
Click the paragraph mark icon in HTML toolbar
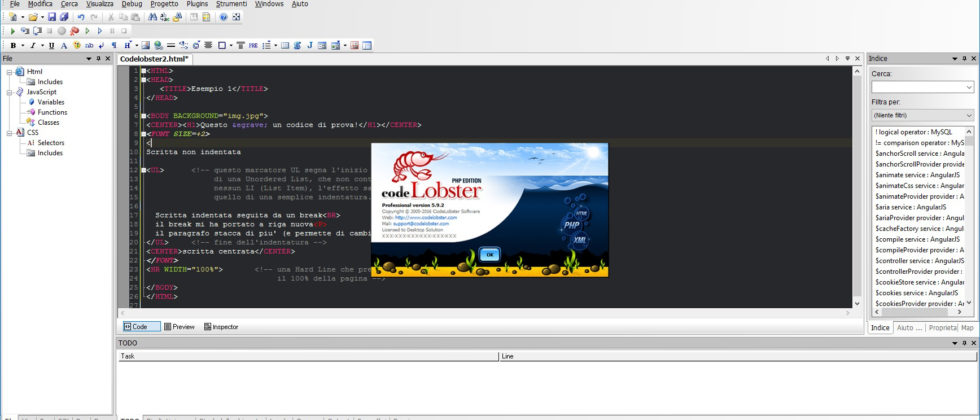pos(113,45)
